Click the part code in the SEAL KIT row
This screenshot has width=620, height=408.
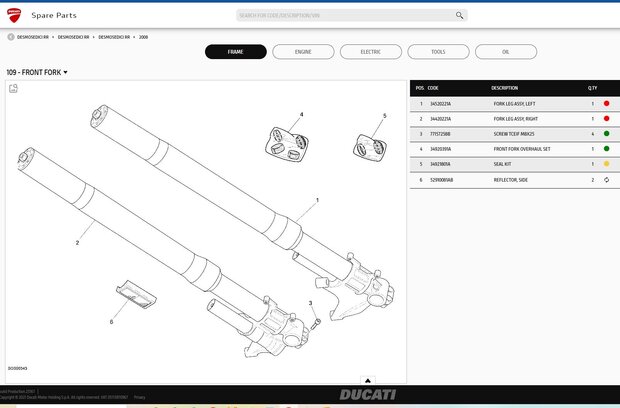440,164
